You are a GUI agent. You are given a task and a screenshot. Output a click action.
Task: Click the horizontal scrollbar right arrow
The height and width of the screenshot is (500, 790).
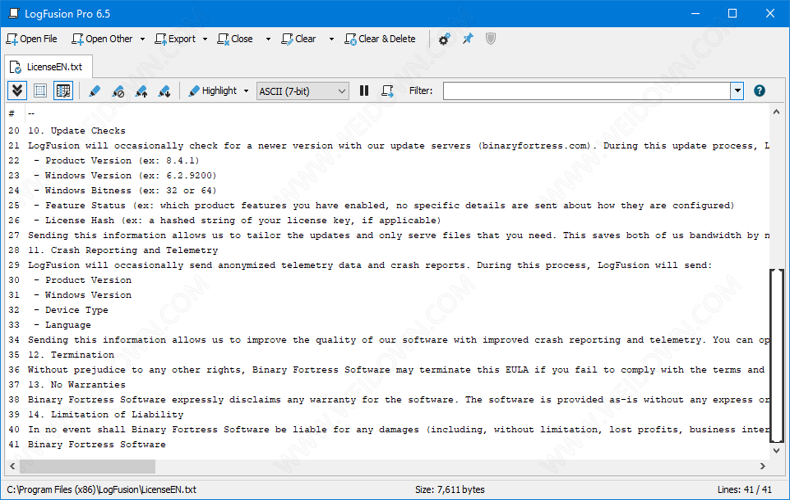[763, 466]
